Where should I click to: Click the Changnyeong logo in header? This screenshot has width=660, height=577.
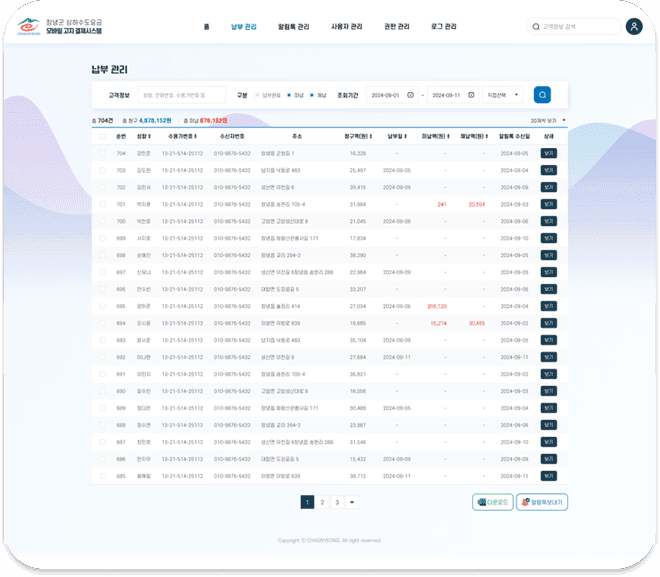[29, 26]
